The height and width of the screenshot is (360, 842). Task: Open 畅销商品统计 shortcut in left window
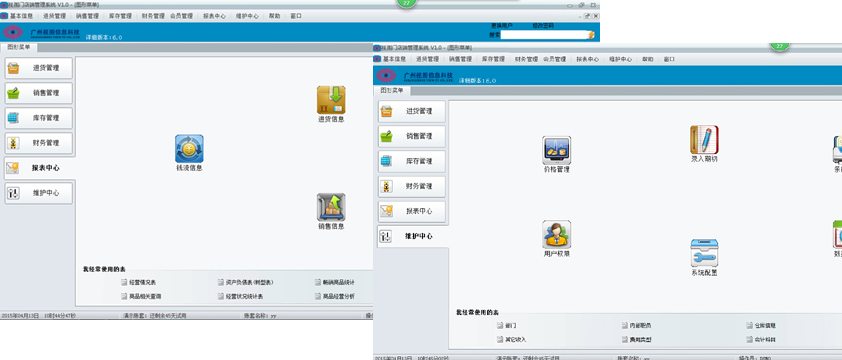tap(335, 282)
